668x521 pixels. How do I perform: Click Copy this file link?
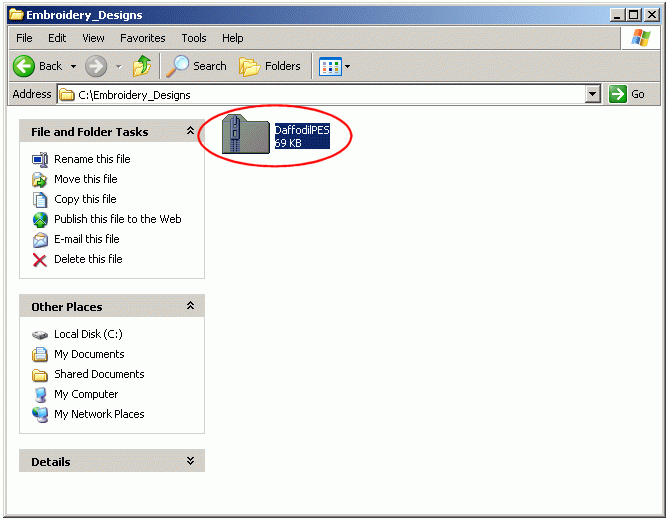pos(85,199)
